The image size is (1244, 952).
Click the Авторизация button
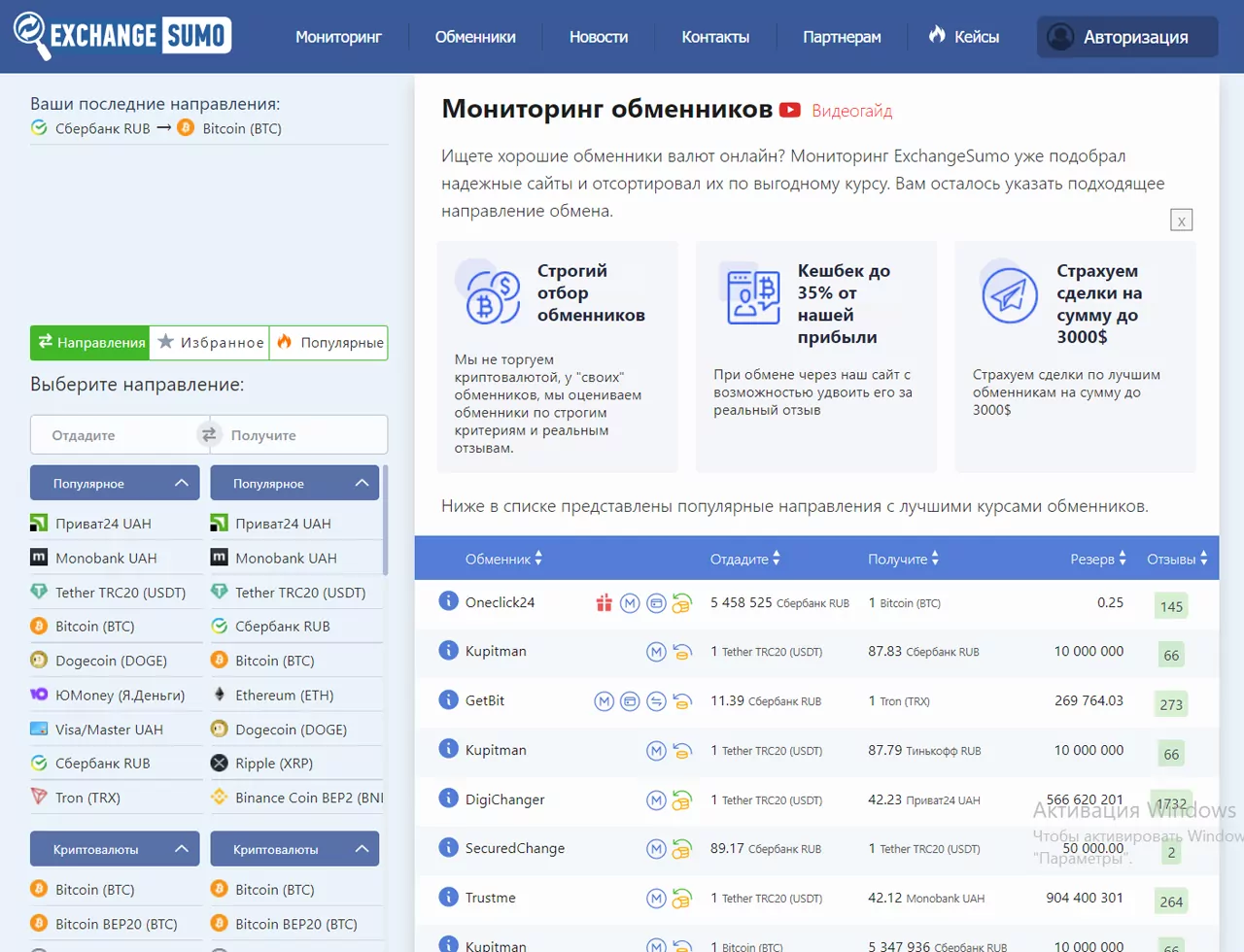pyautogui.click(x=1127, y=37)
